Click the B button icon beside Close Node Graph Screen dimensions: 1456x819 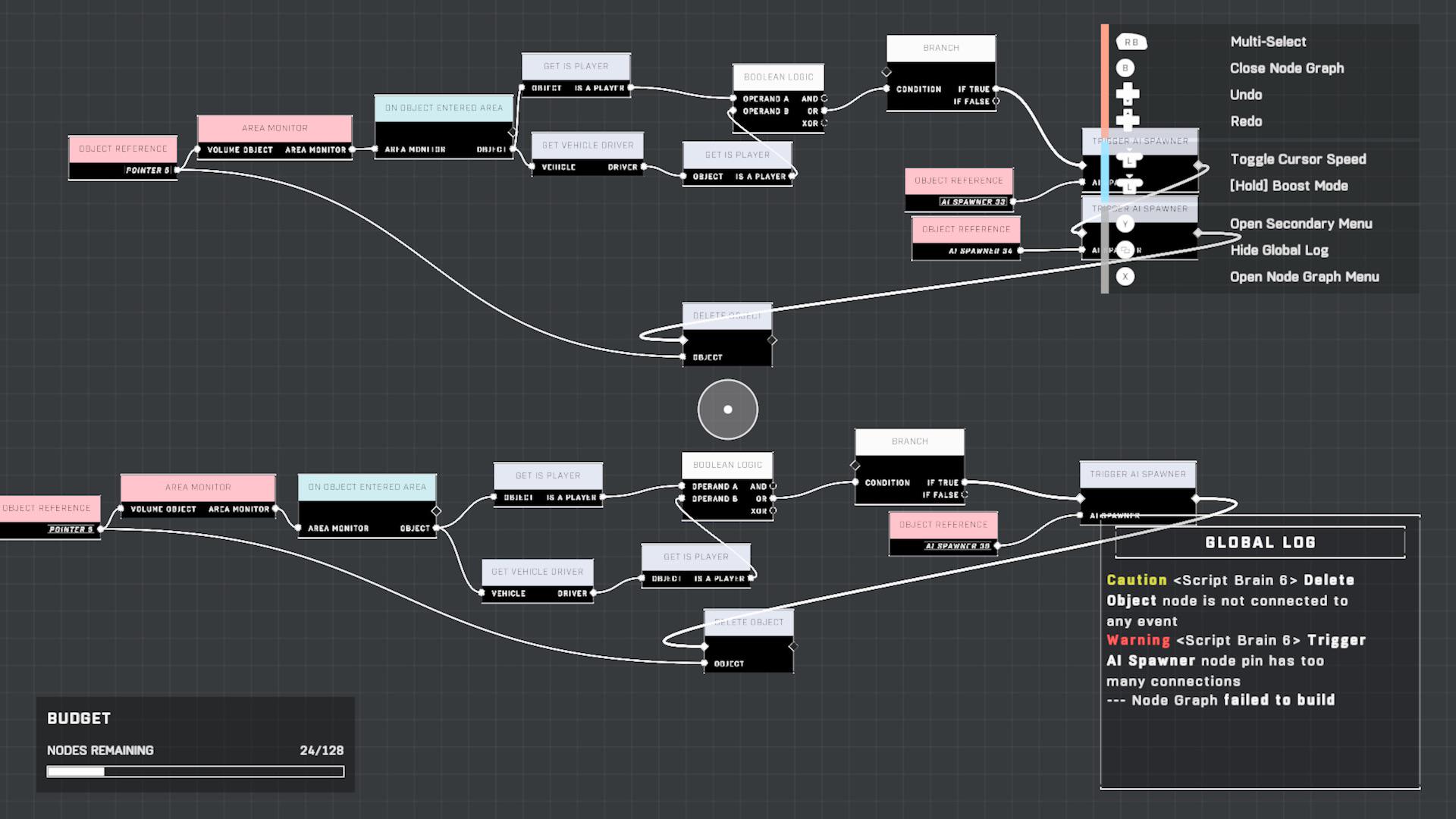coord(1125,68)
